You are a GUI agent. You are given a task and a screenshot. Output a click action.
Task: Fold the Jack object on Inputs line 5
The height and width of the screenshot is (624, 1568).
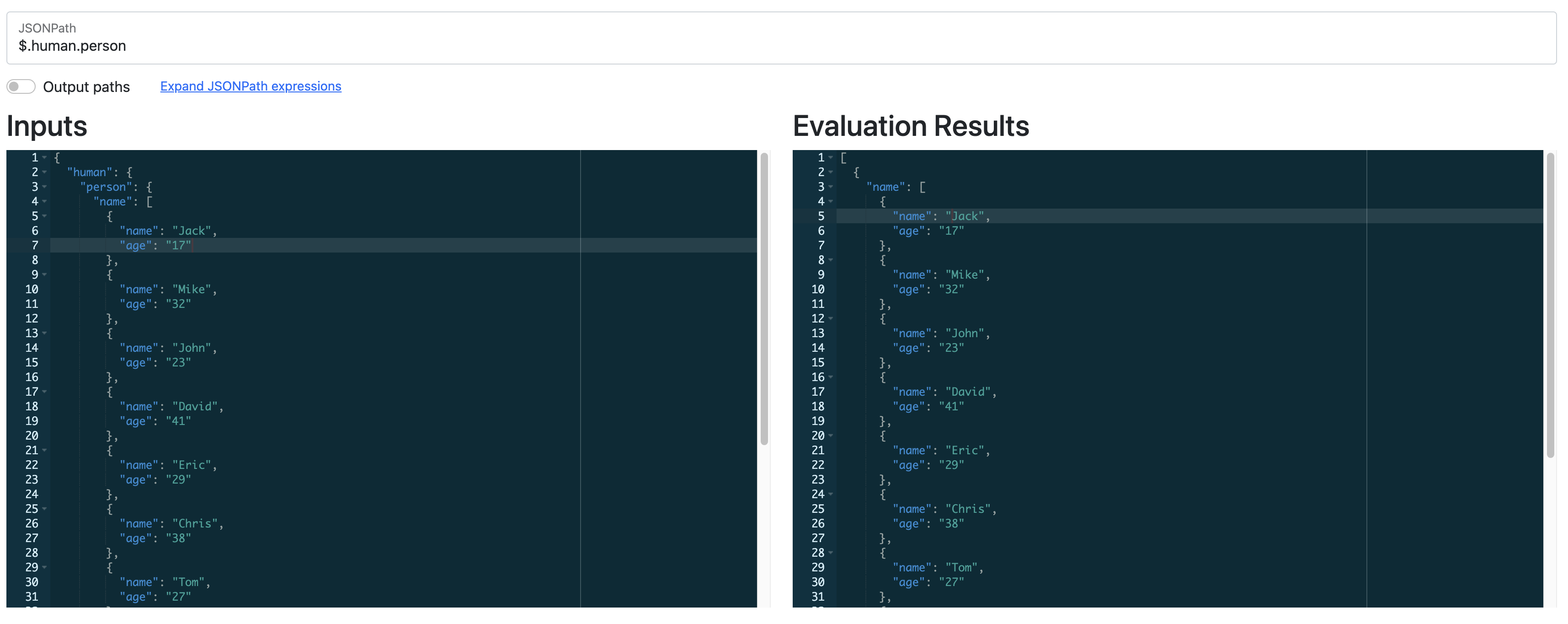44,216
